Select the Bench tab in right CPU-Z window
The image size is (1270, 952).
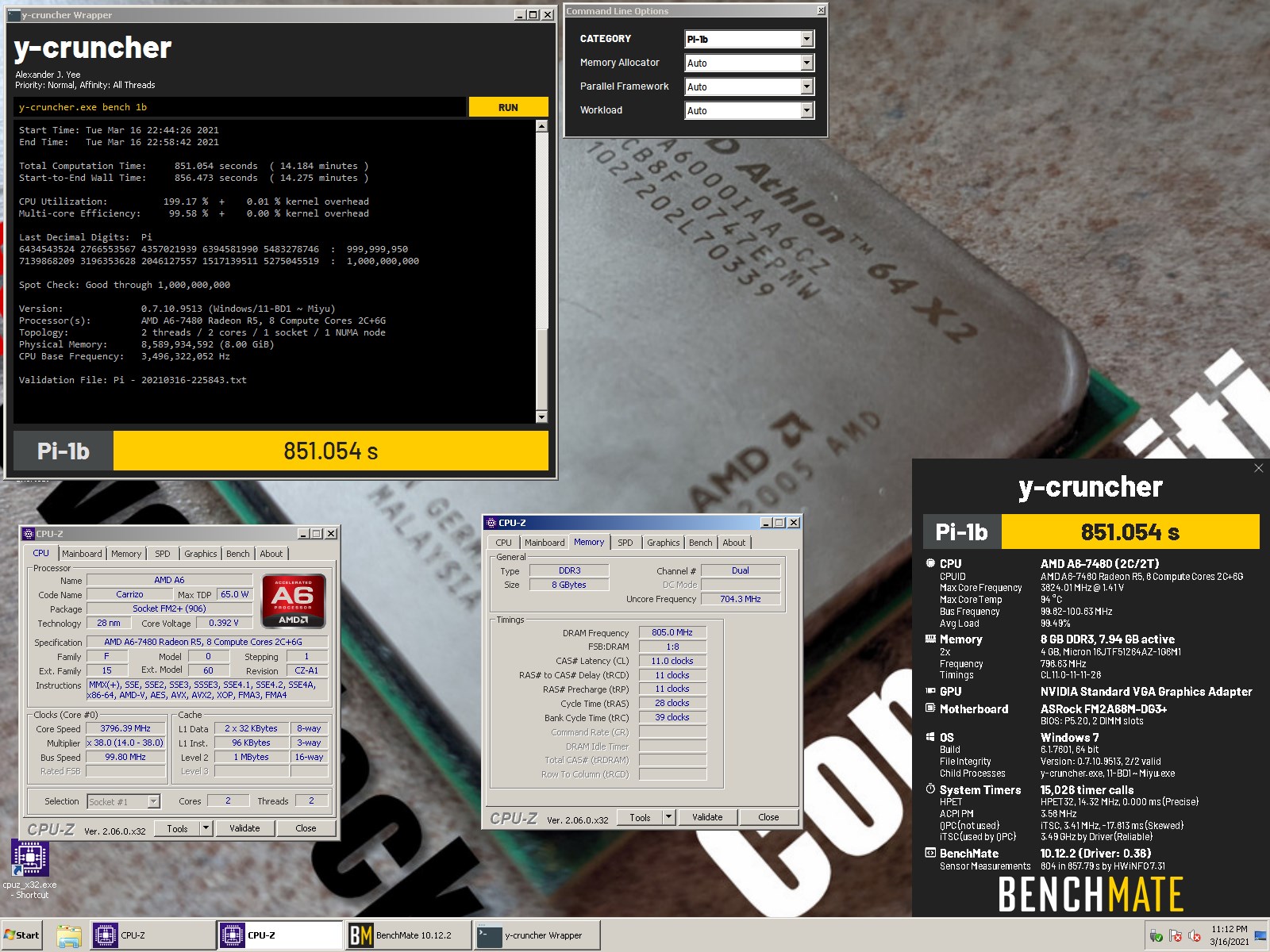(701, 543)
